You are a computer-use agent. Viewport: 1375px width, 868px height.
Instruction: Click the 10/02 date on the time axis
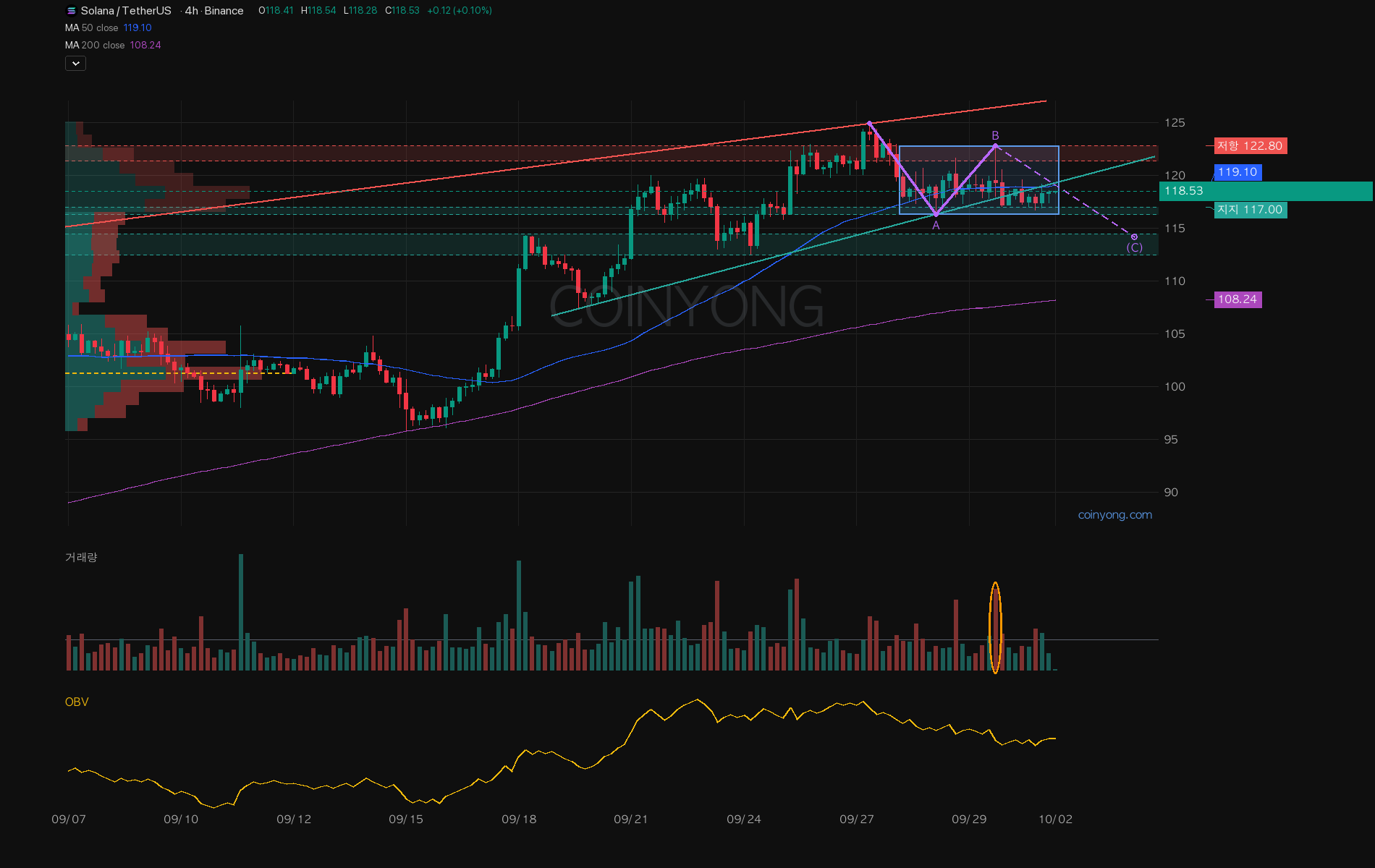[x=1056, y=820]
